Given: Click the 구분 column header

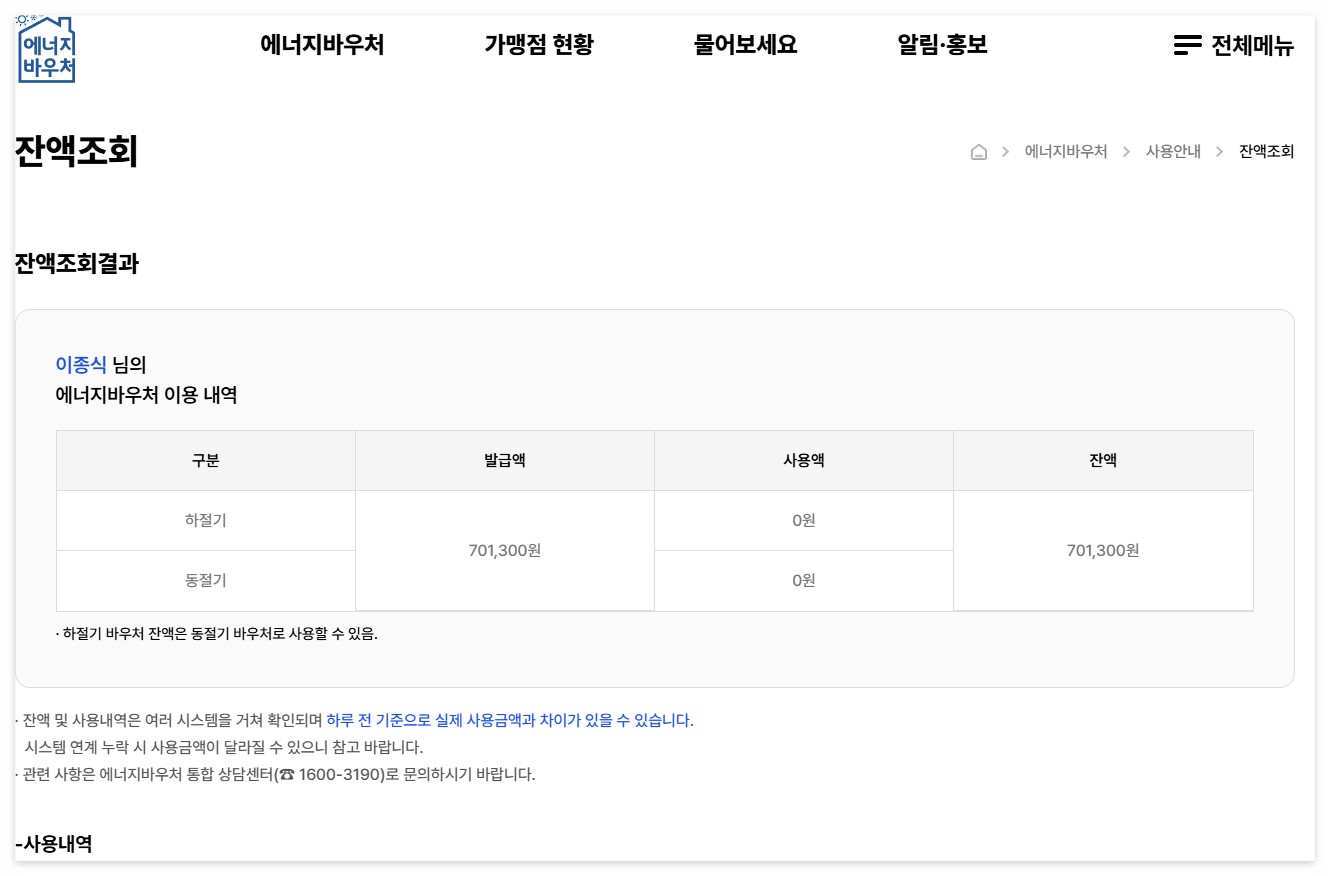Looking at the screenshot, I should pos(206,461).
